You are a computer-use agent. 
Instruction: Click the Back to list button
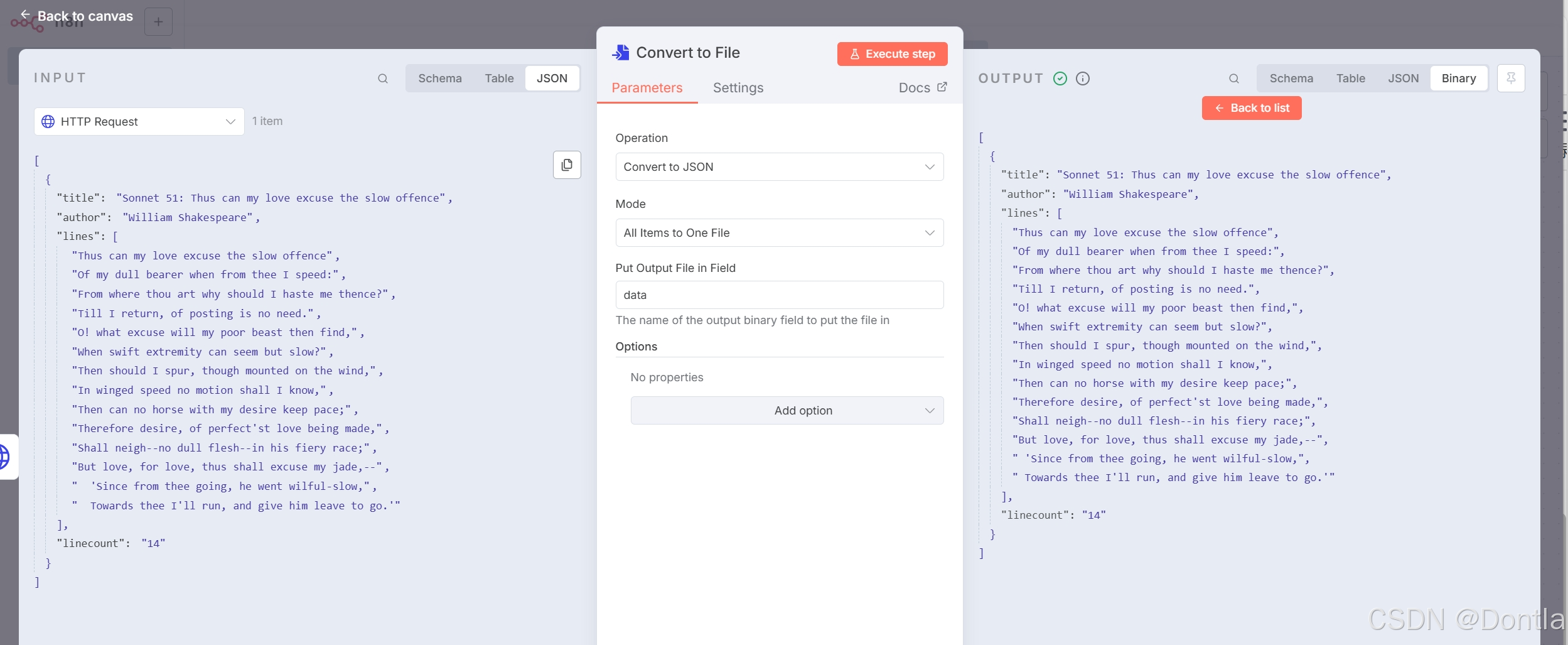[1252, 108]
